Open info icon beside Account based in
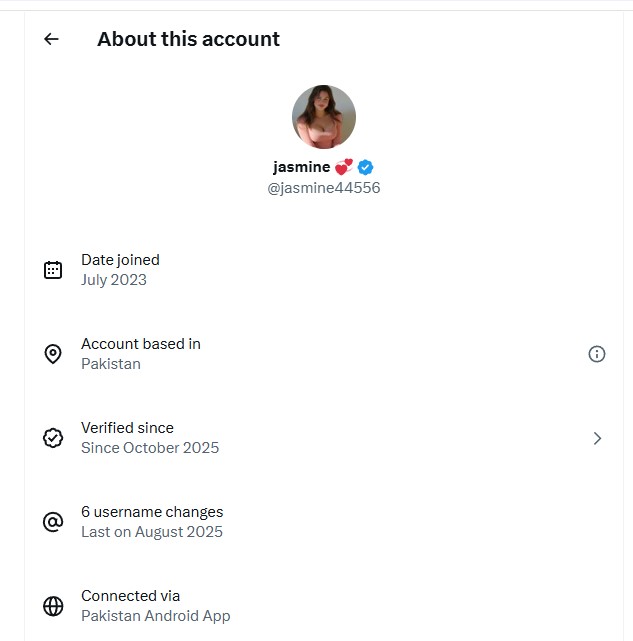 click(x=597, y=354)
